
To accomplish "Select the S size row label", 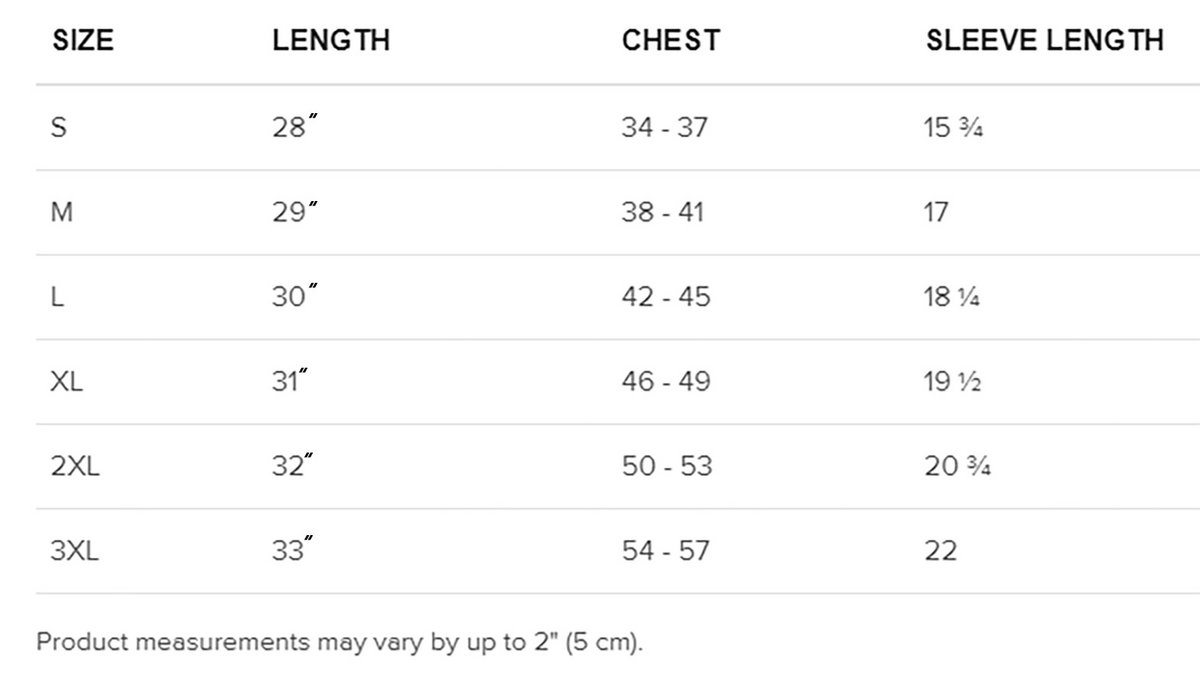I will [59, 128].
